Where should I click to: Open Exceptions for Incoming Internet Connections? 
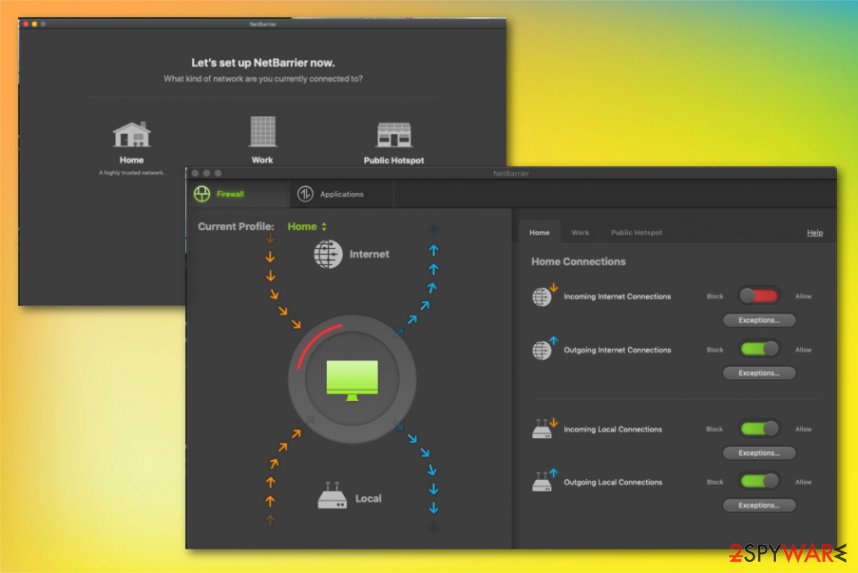[759, 320]
